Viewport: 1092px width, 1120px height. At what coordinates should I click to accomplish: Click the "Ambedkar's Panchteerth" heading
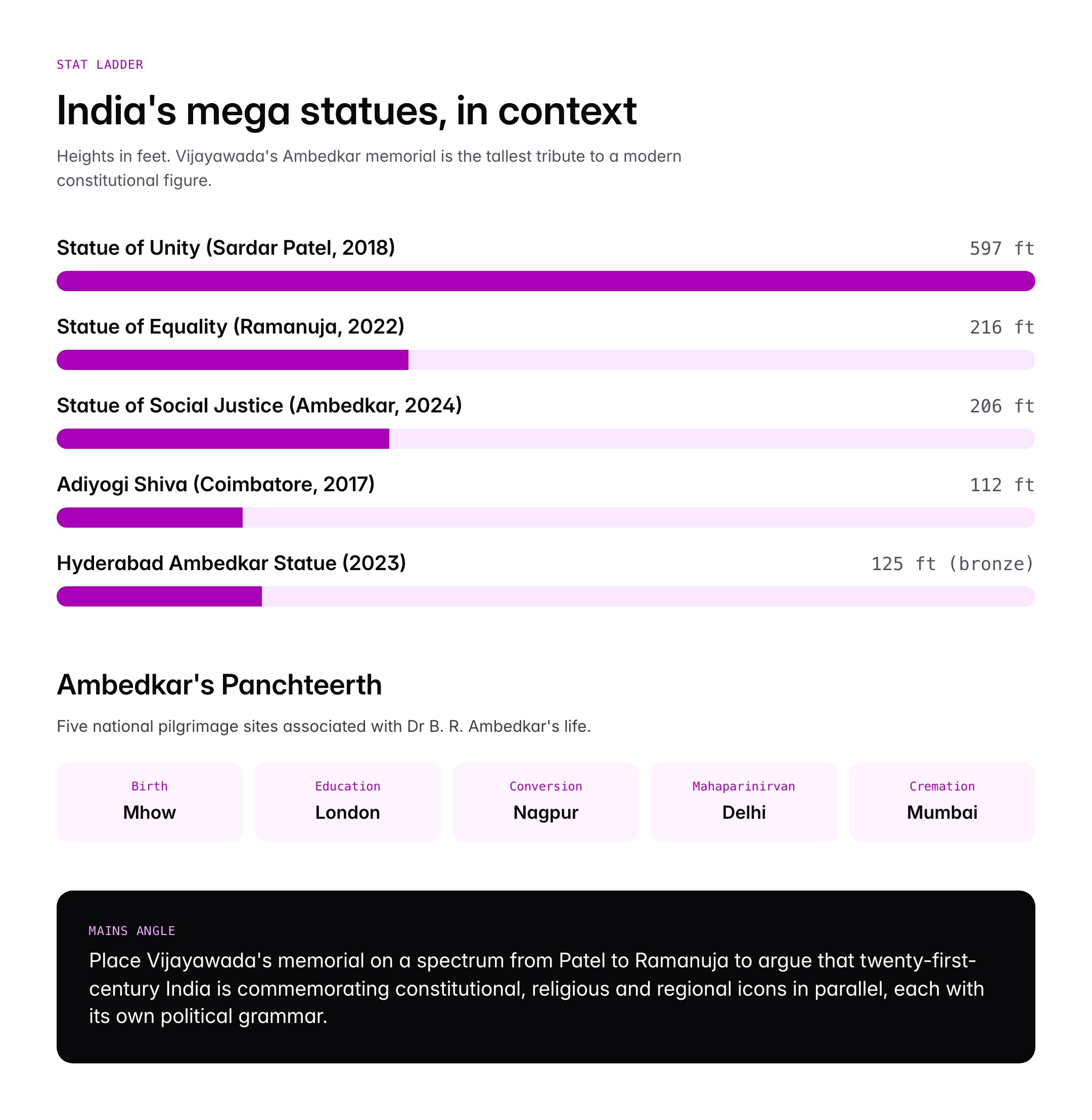click(219, 685)
